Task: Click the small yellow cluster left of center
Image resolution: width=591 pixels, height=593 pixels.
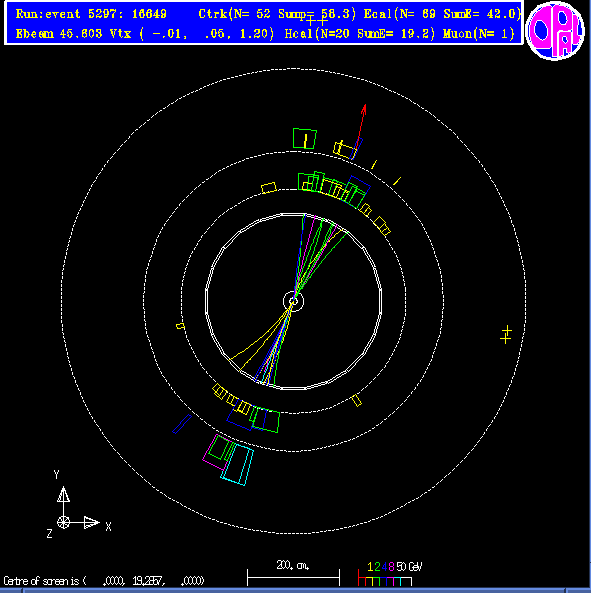Action: pos(181,326)
